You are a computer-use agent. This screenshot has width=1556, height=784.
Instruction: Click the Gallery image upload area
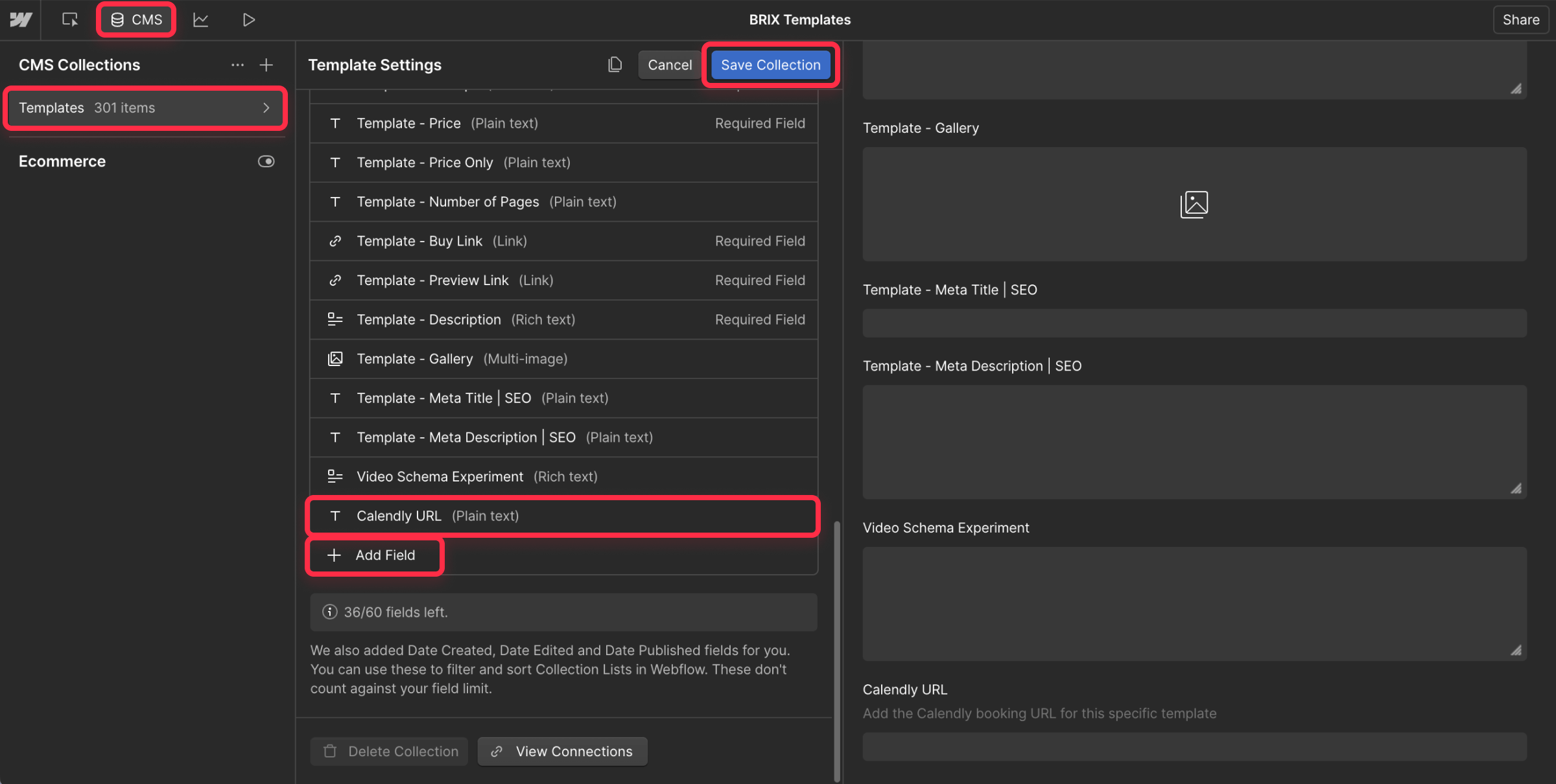pyautogui.click(x=1194, y=204)
